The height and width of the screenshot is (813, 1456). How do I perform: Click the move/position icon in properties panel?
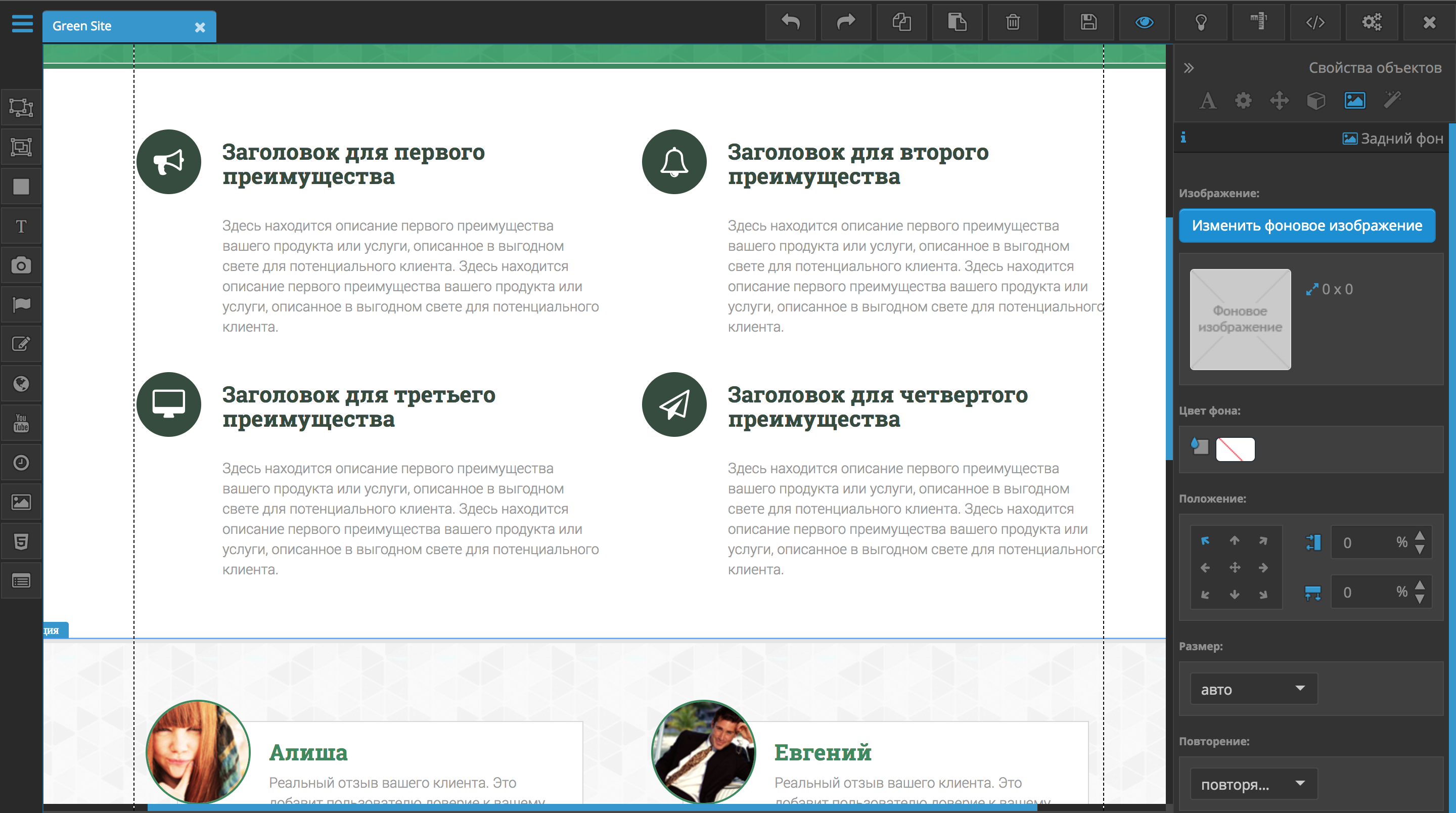[x=1280, y=101]
